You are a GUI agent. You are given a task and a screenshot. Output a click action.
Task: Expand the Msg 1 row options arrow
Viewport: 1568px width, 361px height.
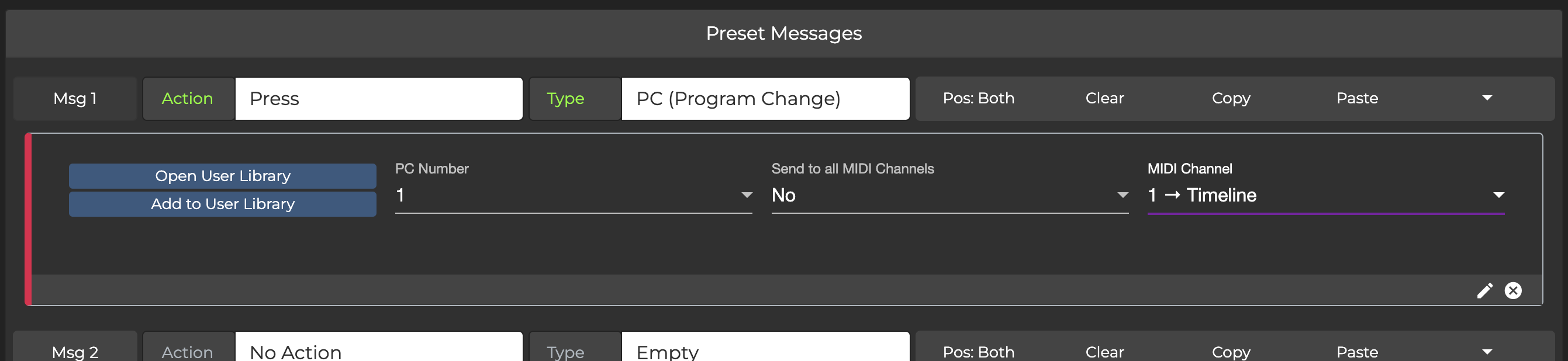click(1487, 99)
